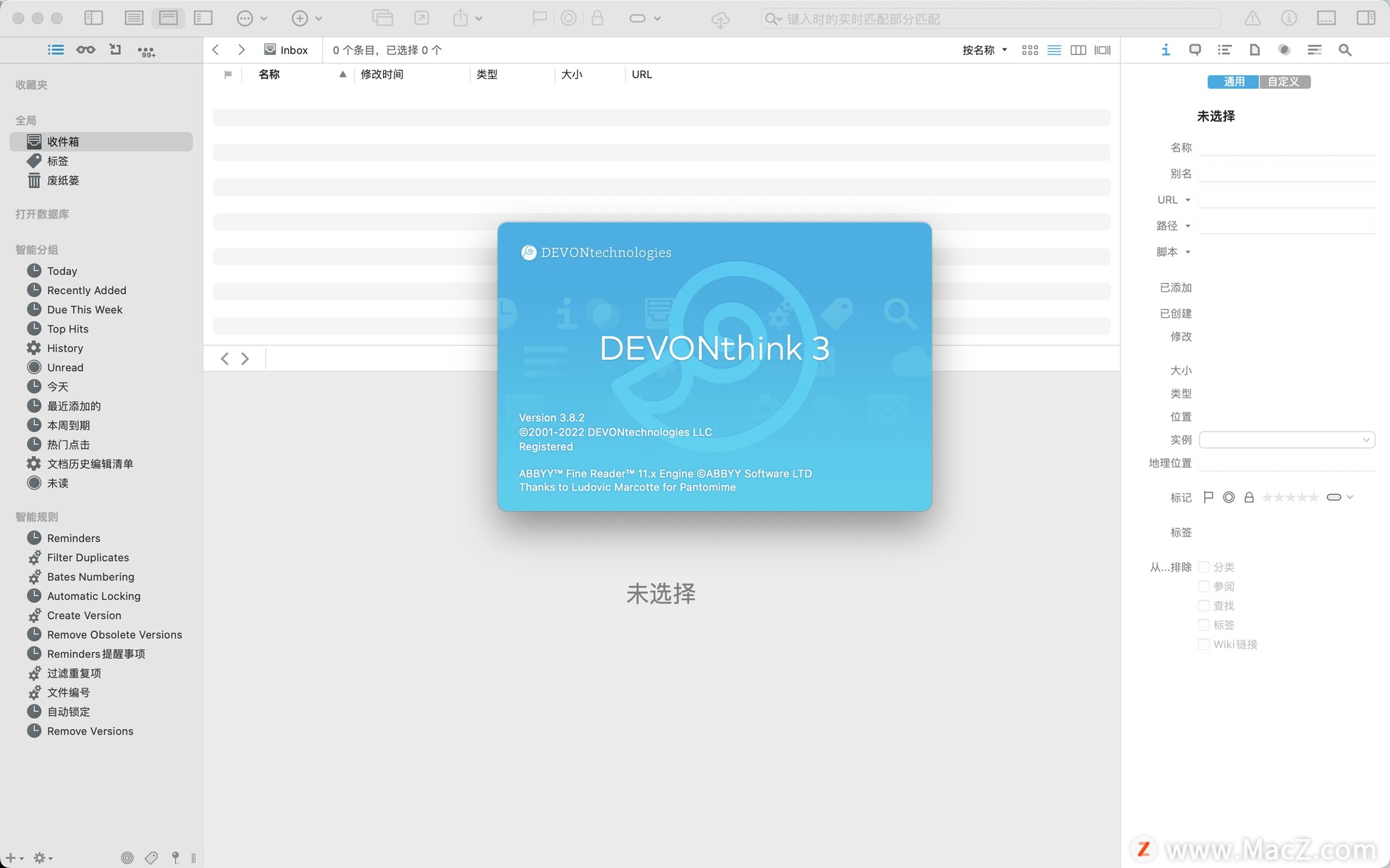Viewport: 1390px width, 868px height.
Task: Click the inbox navigation icon
Action: [270, 50]
